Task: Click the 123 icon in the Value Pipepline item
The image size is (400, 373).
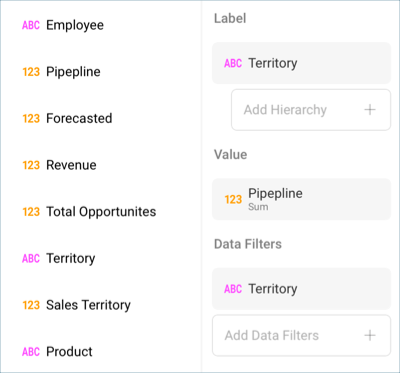Action: (233, 199)
